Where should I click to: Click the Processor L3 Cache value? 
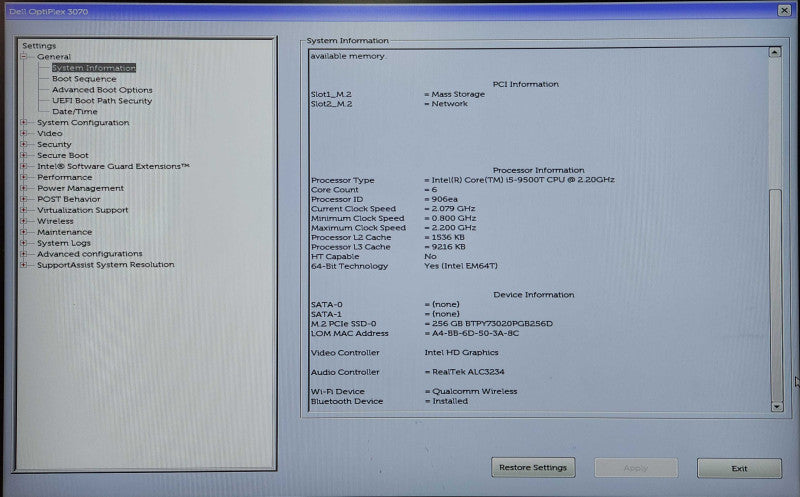pos(448,247)
